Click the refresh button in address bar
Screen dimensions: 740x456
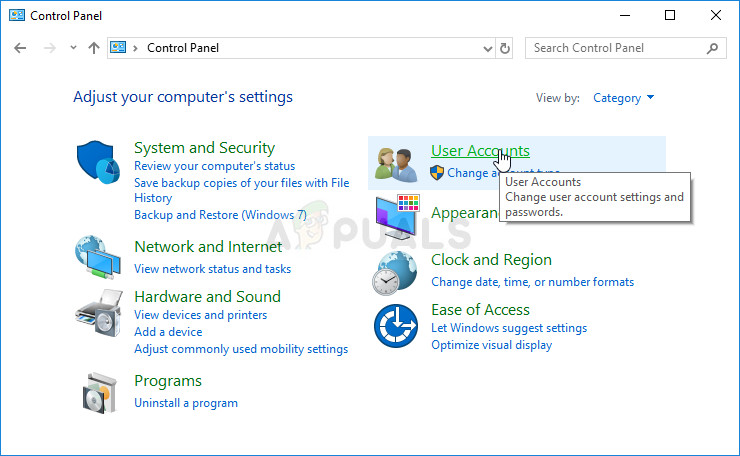click(x=505, y=48)
